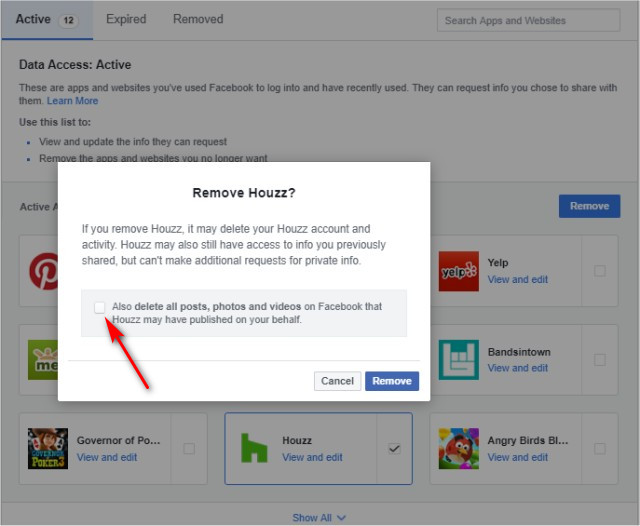Open the Expired tab
The image size is (640, 526).
126,19
